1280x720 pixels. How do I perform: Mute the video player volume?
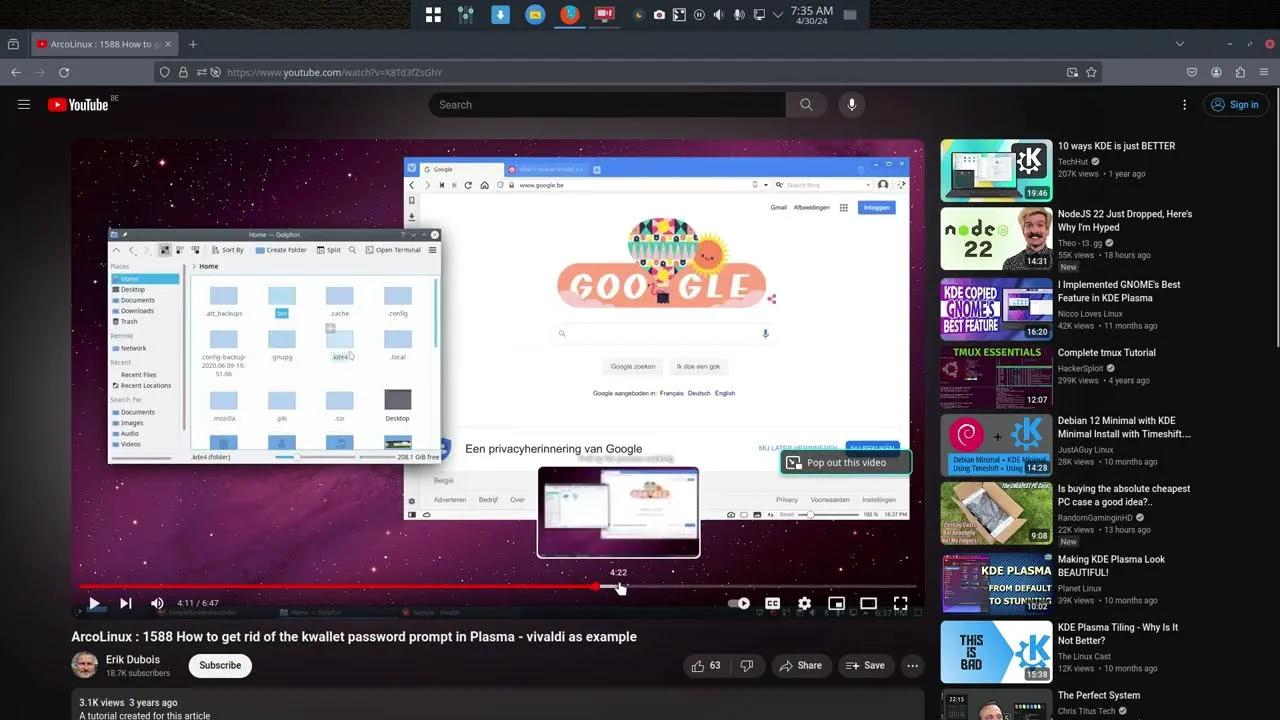coord(157,603)
